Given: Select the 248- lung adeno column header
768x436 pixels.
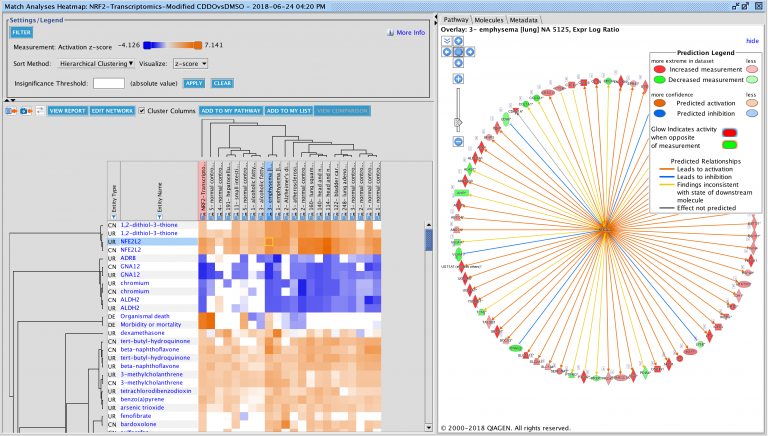Looking at the screenshot, I should click(x=344, y=191).
